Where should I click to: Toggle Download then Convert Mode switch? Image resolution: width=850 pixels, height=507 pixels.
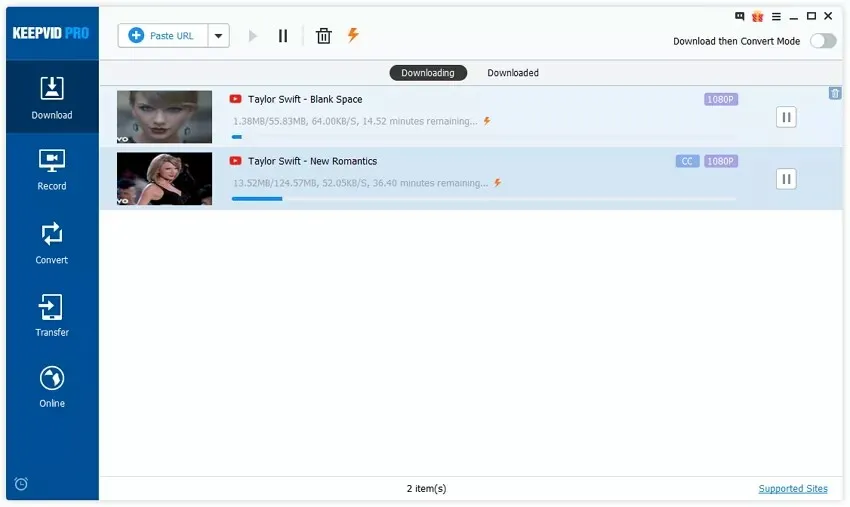(x=823, y=41)
